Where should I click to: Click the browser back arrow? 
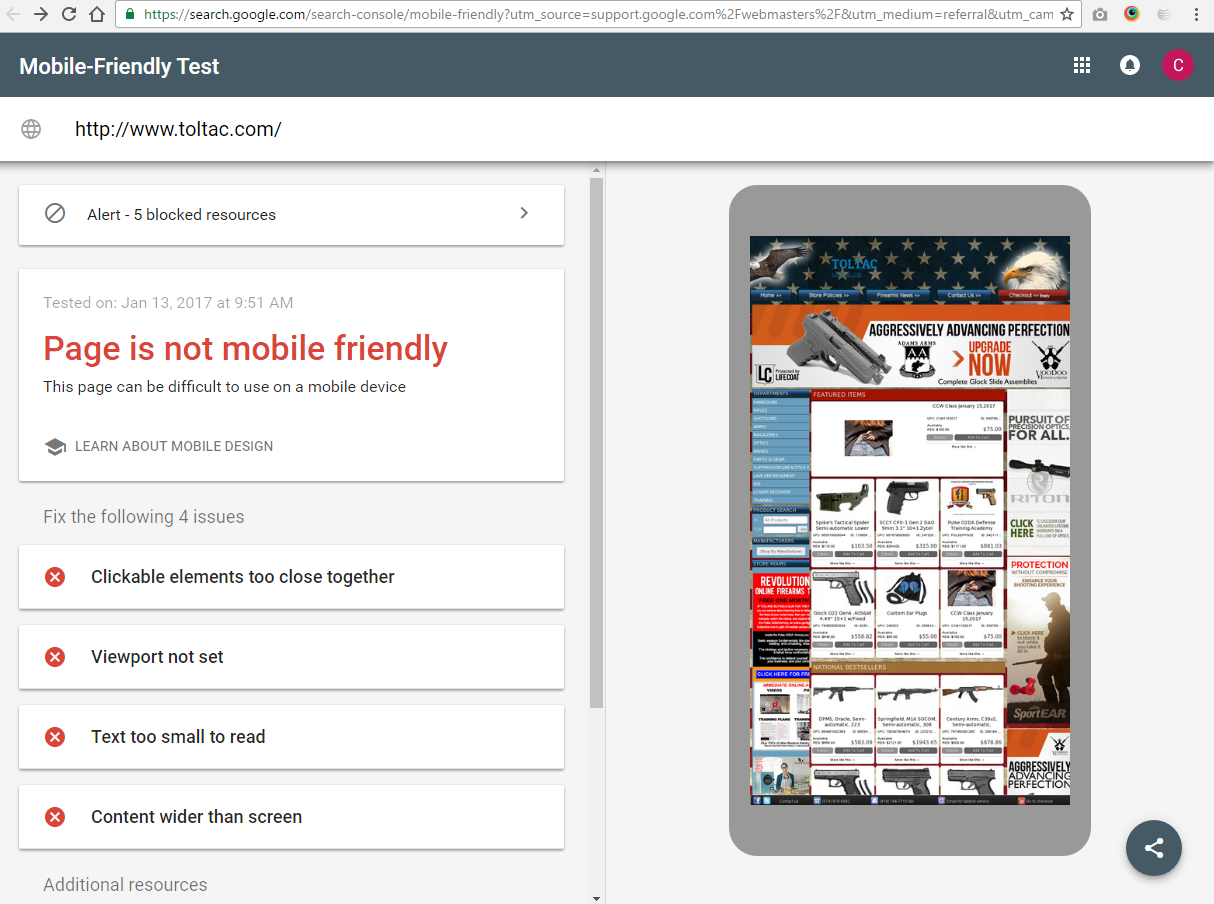point(13,14)
